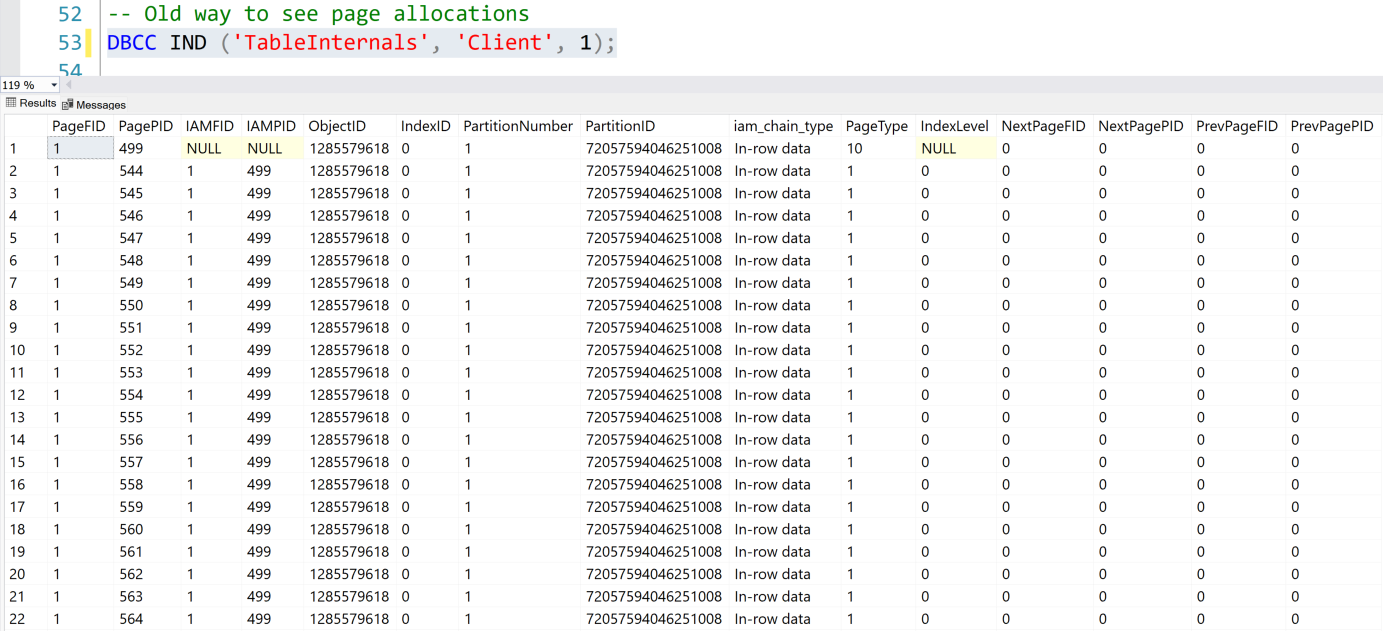1383x631 pixels.
Task: Click PagePID cell 555
Action: [146, 417]
